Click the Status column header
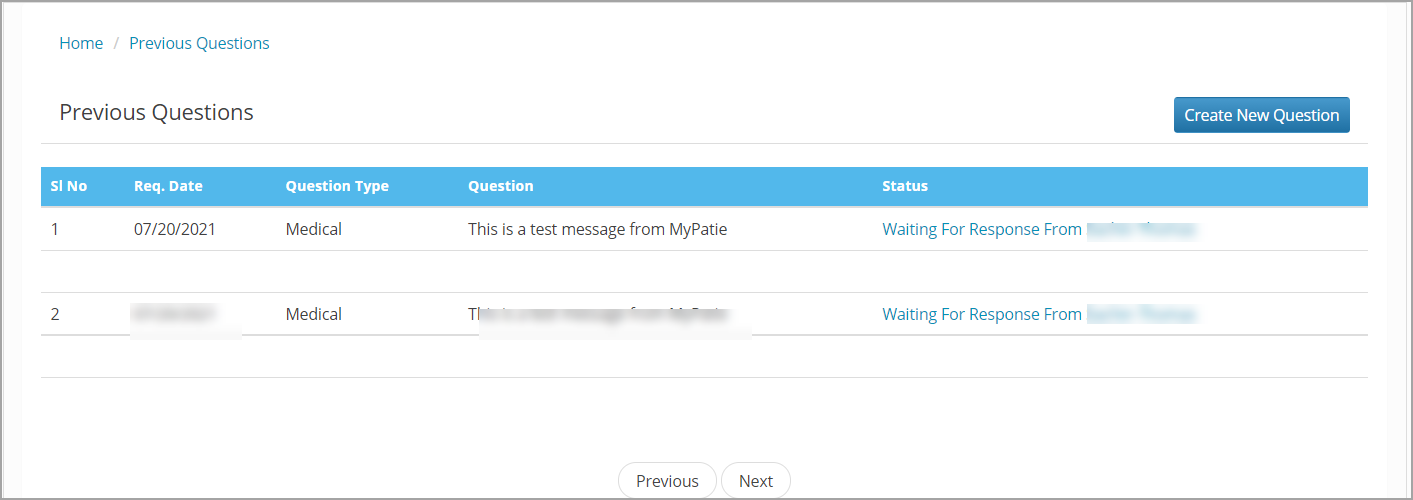Screen dimensions: 1413x500 905,186
